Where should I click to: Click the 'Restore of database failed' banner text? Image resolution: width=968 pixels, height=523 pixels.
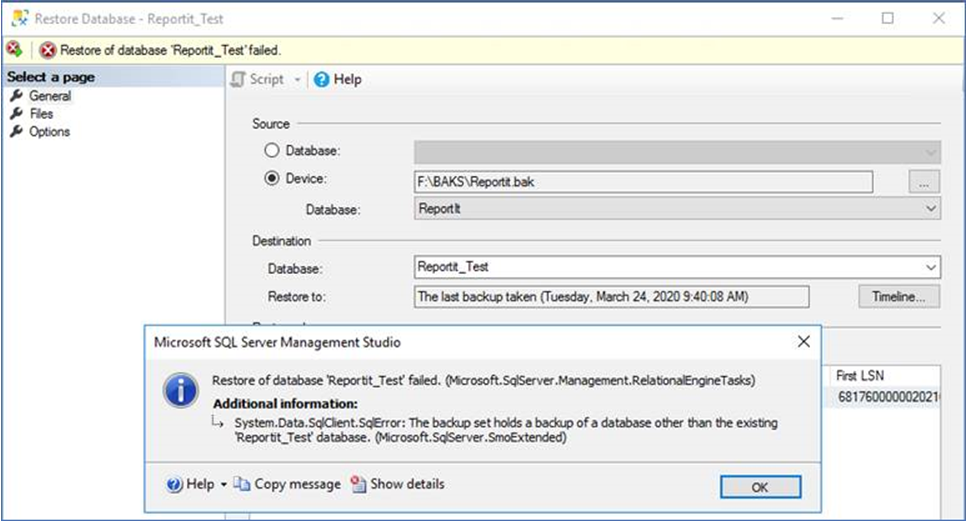170,50
